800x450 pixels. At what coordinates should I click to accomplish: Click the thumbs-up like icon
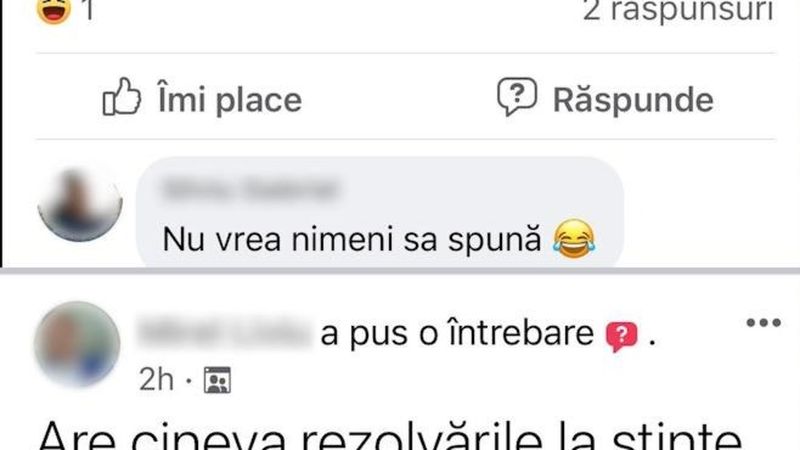tap(121, 96)
